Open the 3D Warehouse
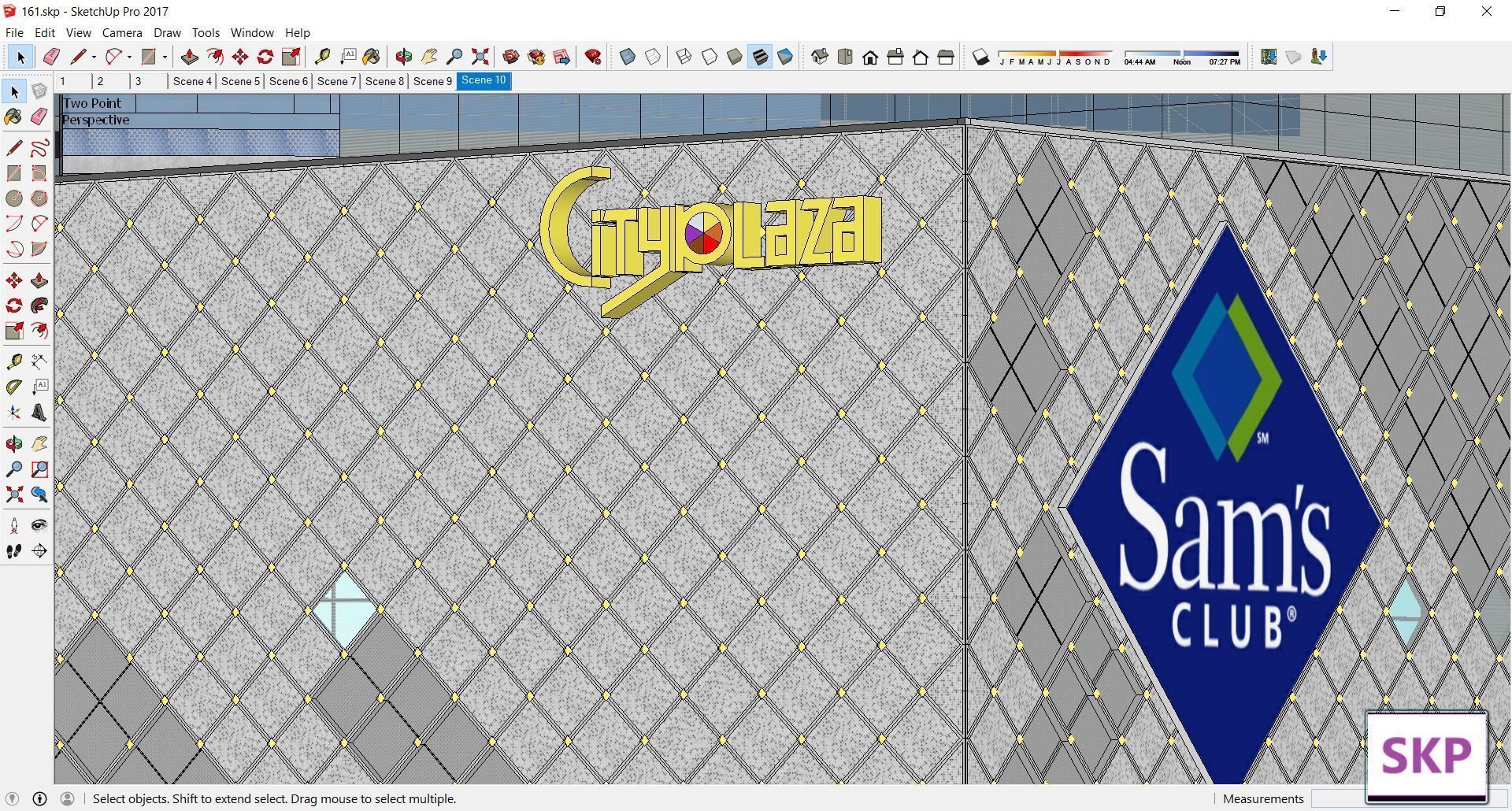This screenshot has height=811, width=1512. pos(511,57)
